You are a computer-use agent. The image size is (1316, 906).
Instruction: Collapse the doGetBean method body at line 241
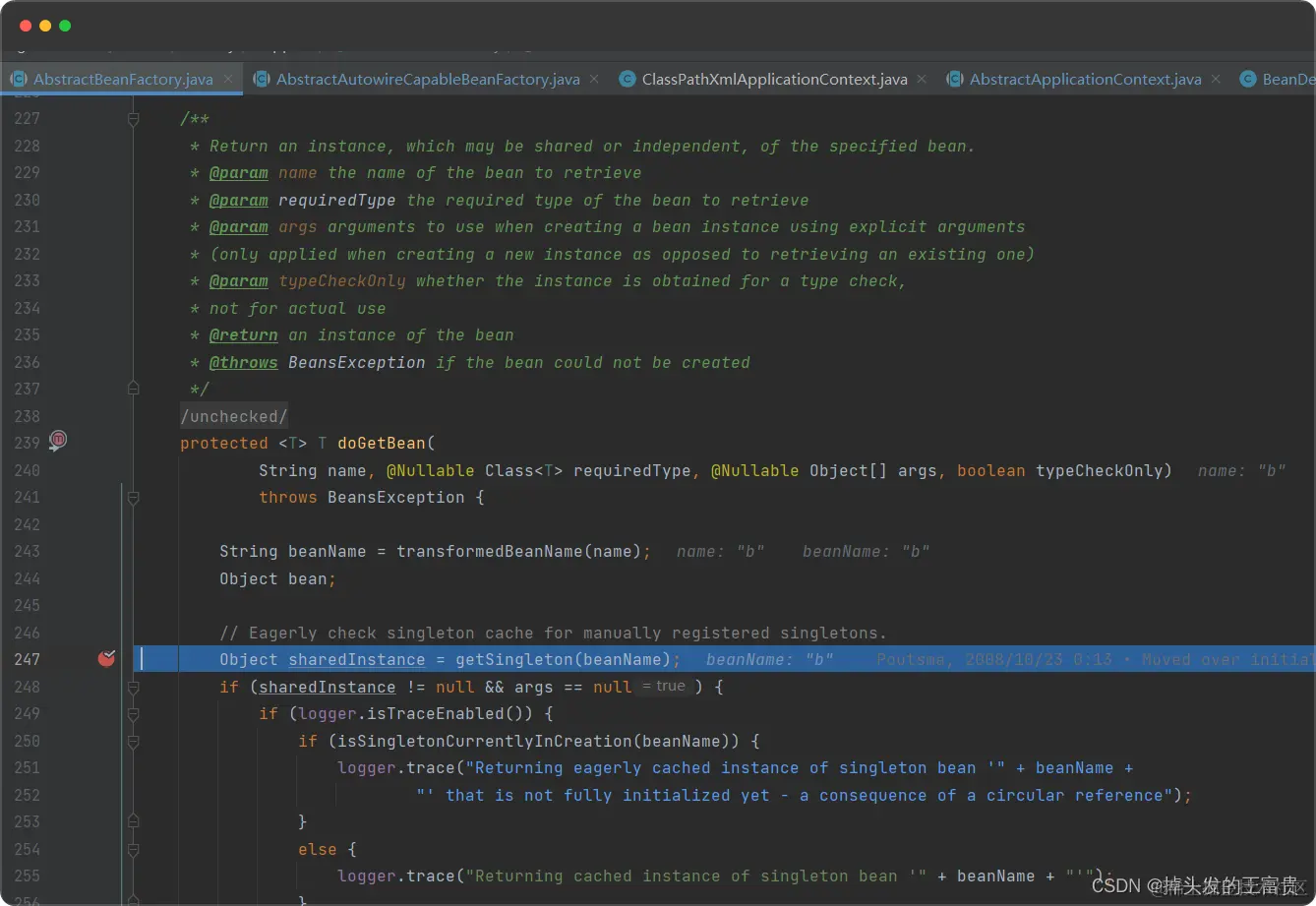click(x=133, y=498)
